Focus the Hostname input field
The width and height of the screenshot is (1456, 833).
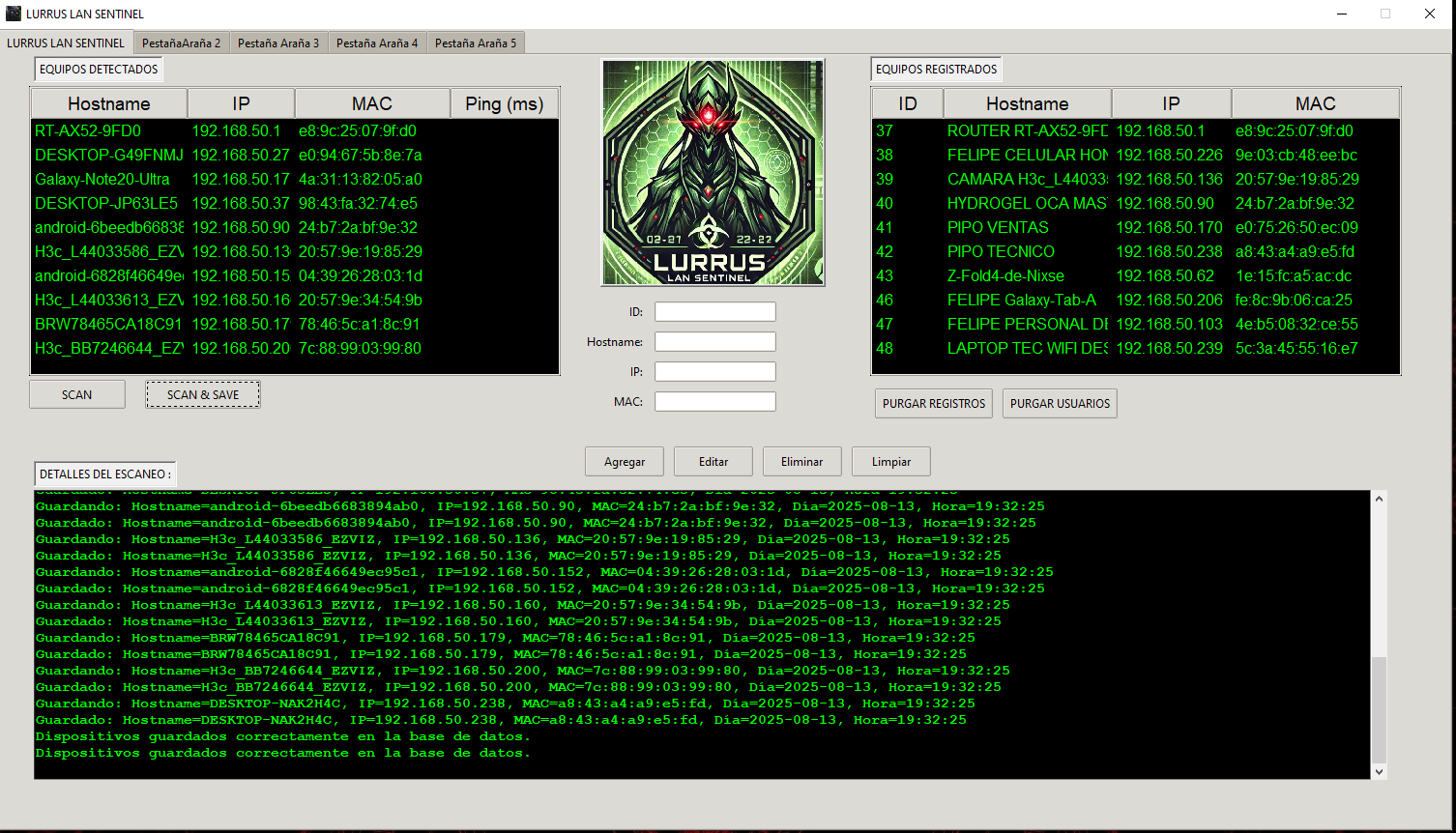(x=715, y=342)
